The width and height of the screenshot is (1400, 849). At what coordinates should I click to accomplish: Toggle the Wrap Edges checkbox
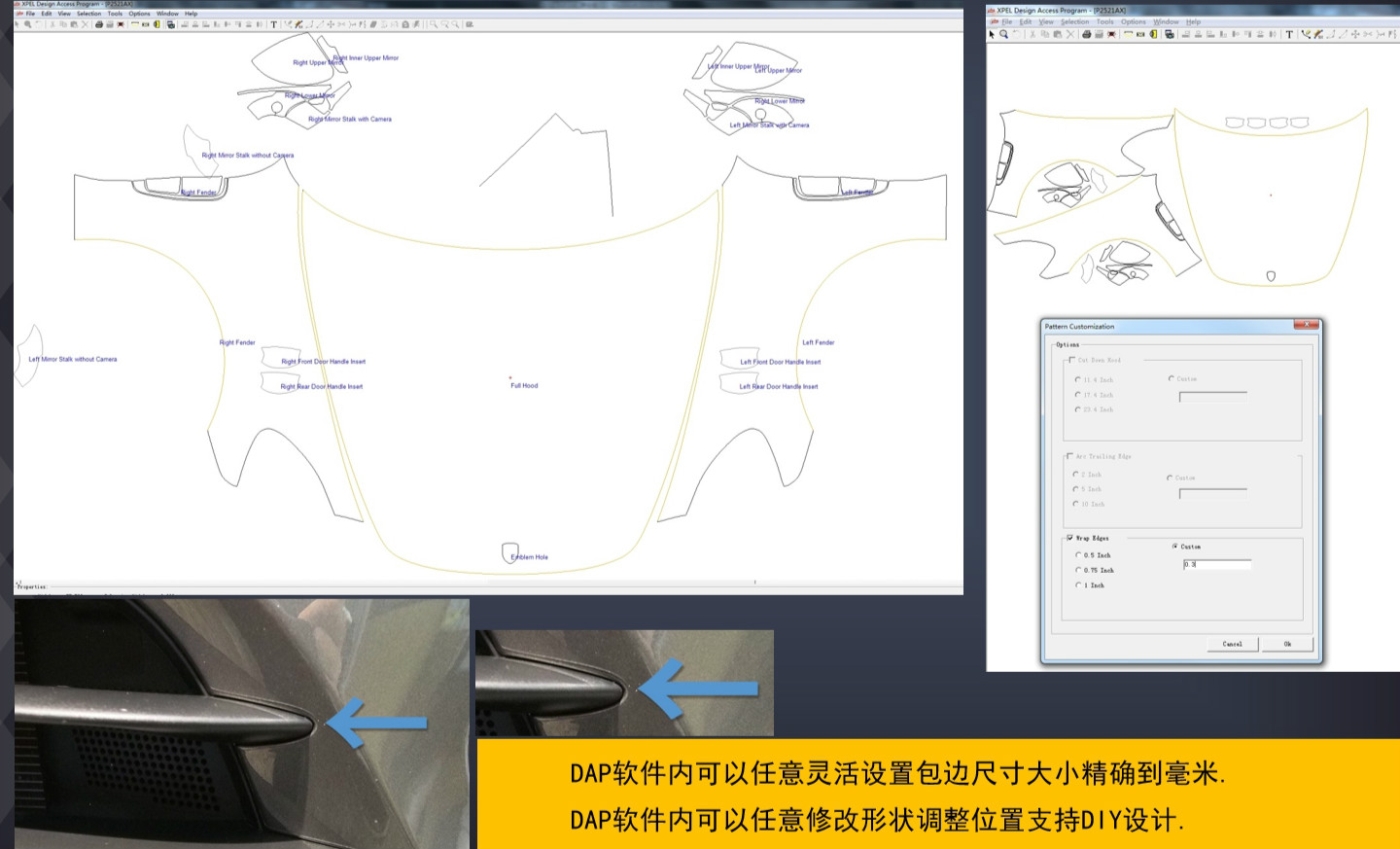tap(1070, 538)
